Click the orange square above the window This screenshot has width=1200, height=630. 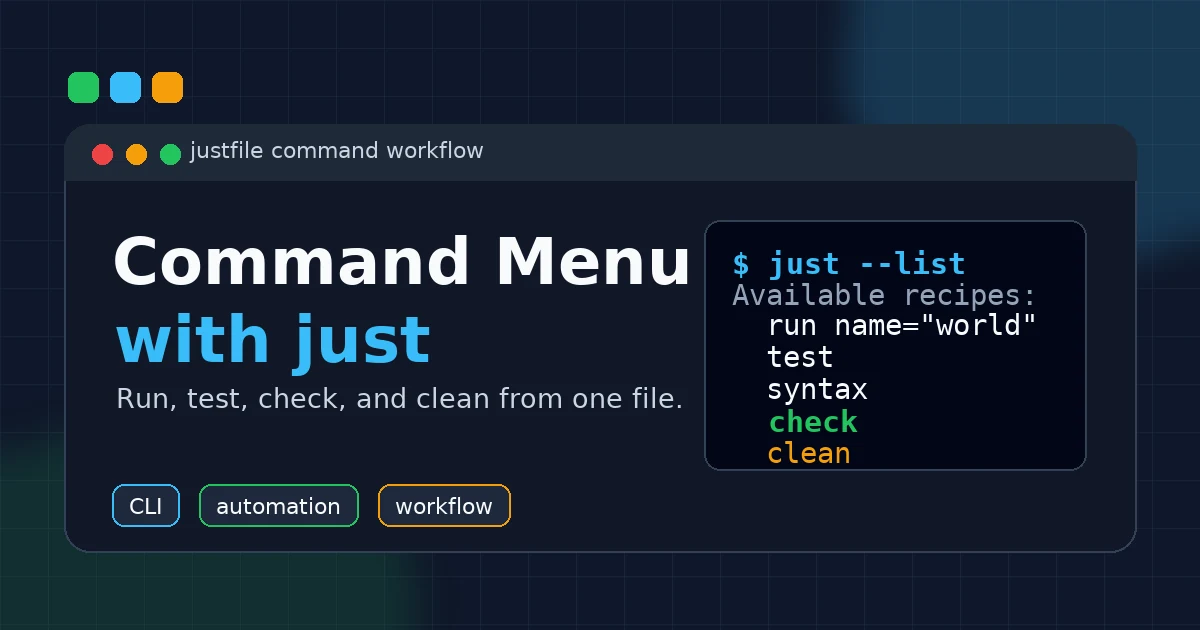pos(168,88)
